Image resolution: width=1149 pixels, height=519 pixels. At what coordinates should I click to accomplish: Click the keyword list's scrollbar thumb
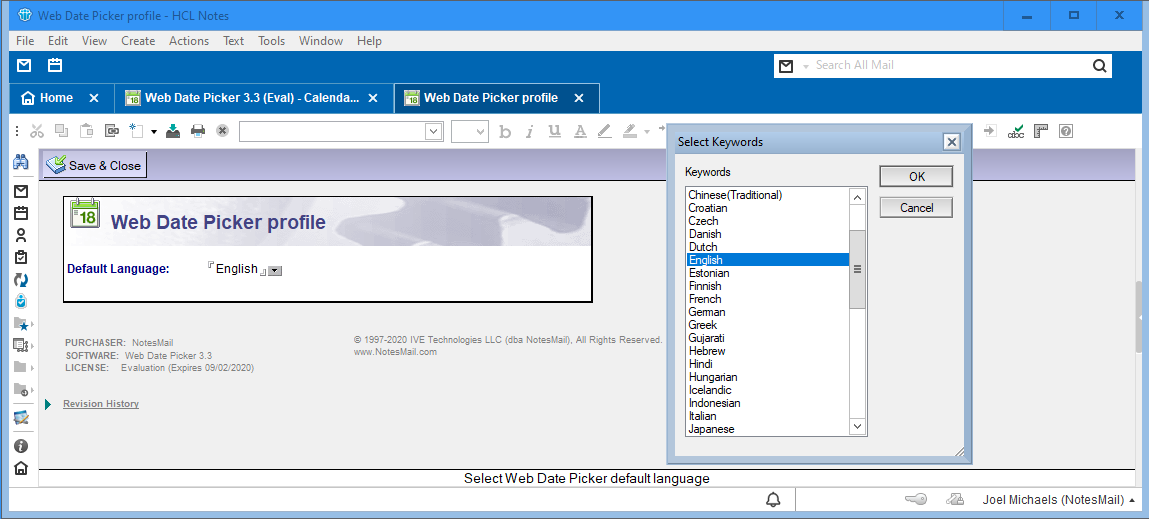(857, 269)
